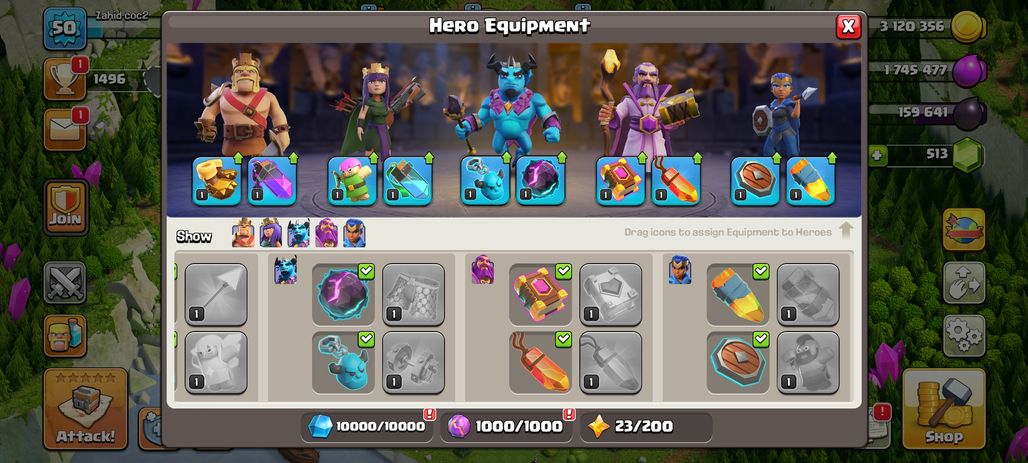Toggle Grand Warden filter in Show row
1028x463 pixels.
[326, 233]
